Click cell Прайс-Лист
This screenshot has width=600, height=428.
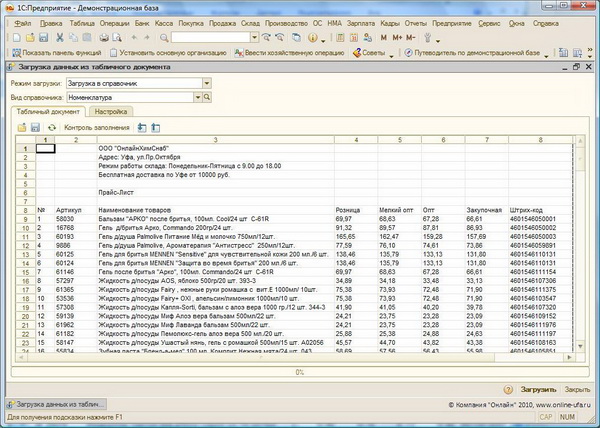click(215, 192)
